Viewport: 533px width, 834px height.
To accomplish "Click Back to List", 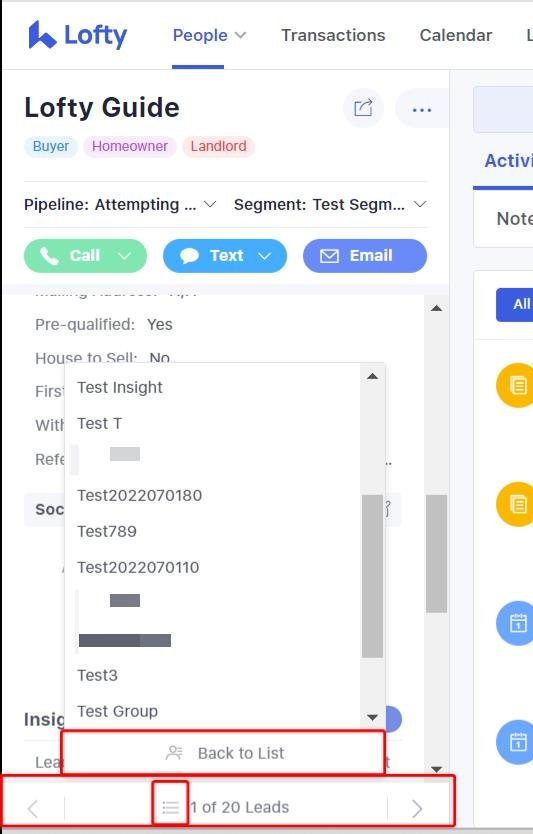I will 223,753.
